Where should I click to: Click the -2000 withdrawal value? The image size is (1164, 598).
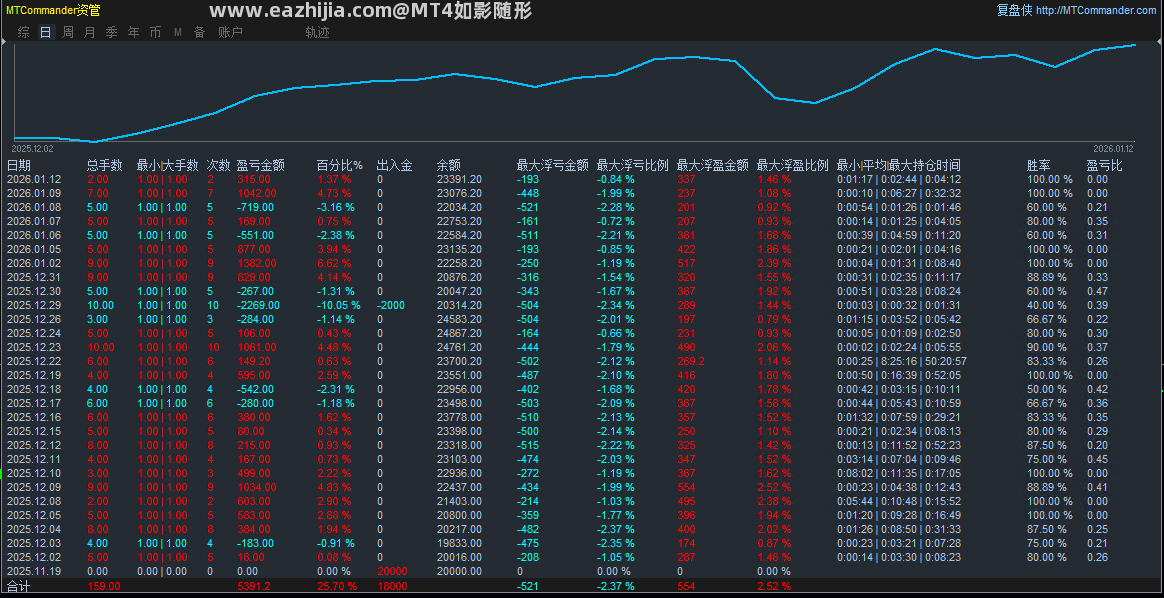[391, 305]
